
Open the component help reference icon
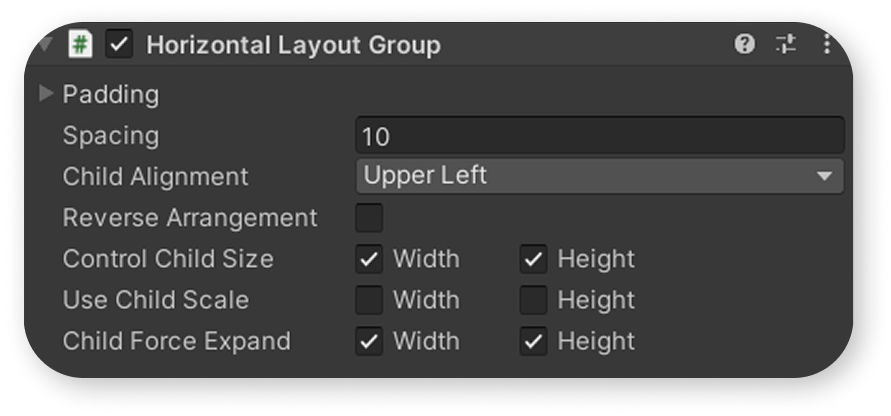744,44
